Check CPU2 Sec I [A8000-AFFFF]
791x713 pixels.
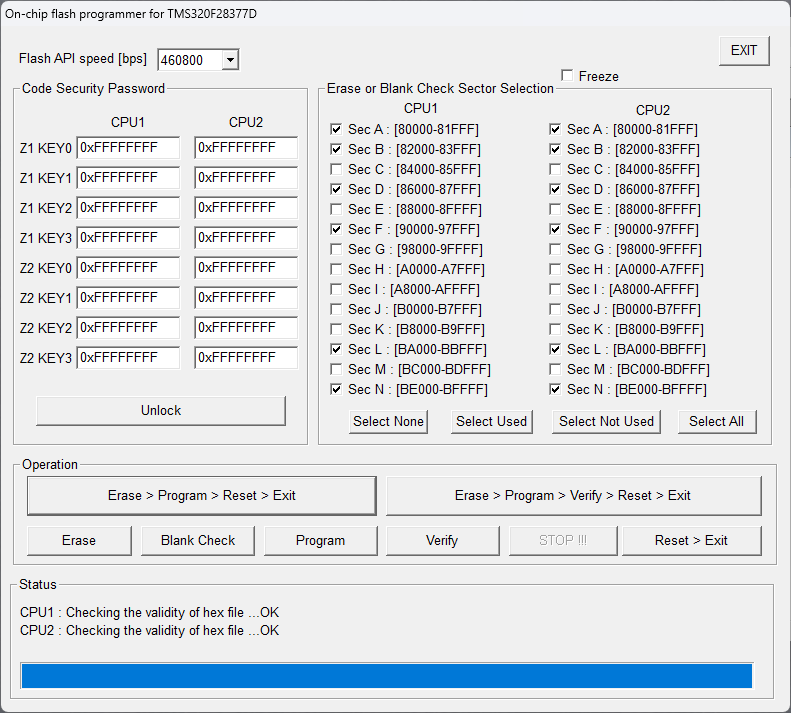555,289
